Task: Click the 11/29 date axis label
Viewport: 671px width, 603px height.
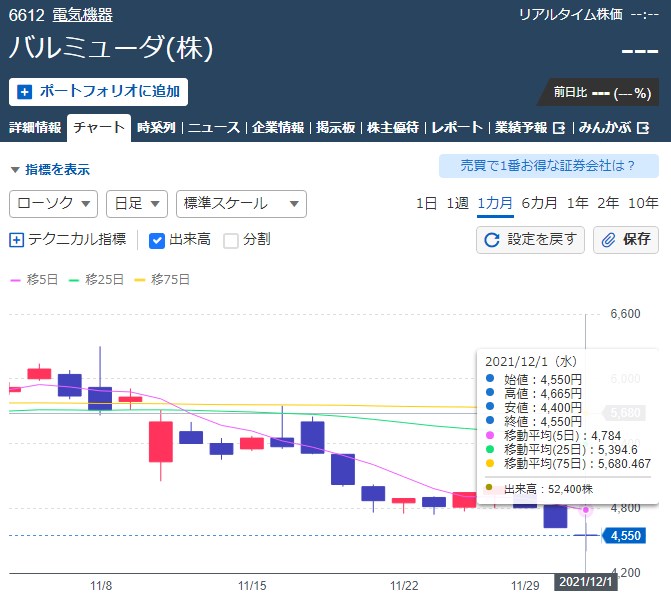Action: (x=525, y=585)
